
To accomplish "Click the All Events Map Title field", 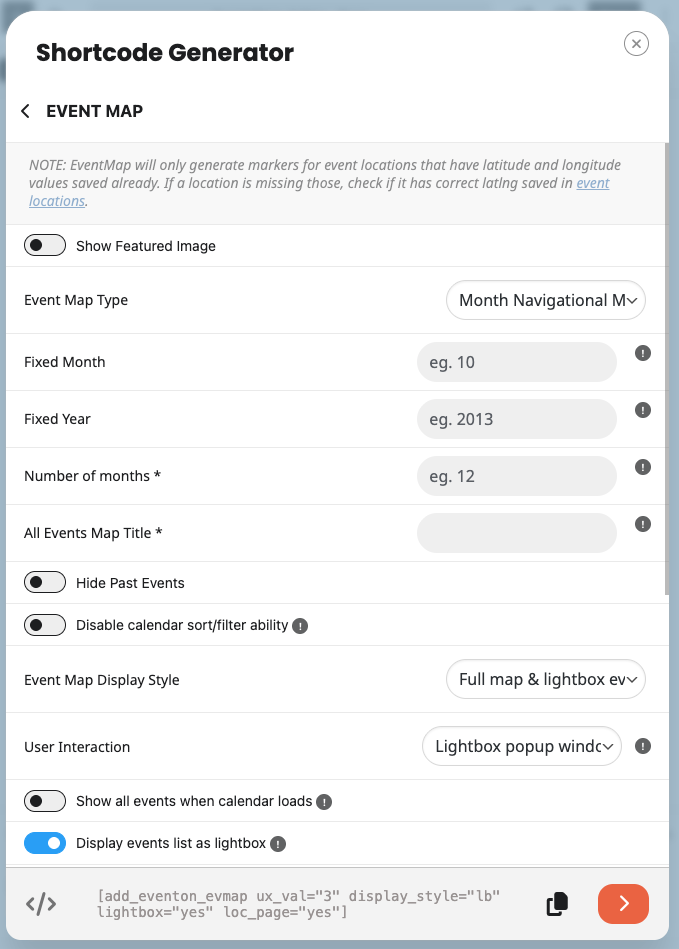I will [517, 533].
